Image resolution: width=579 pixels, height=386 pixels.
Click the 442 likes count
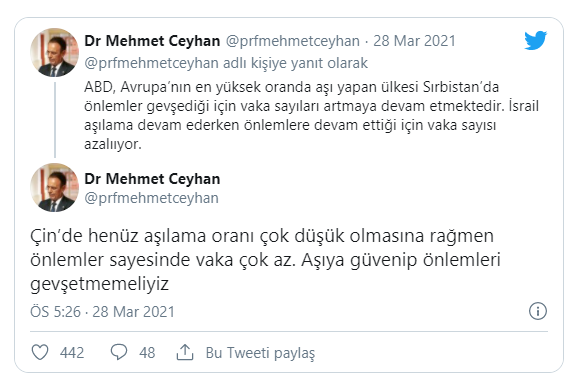click(x=72, y=353)
